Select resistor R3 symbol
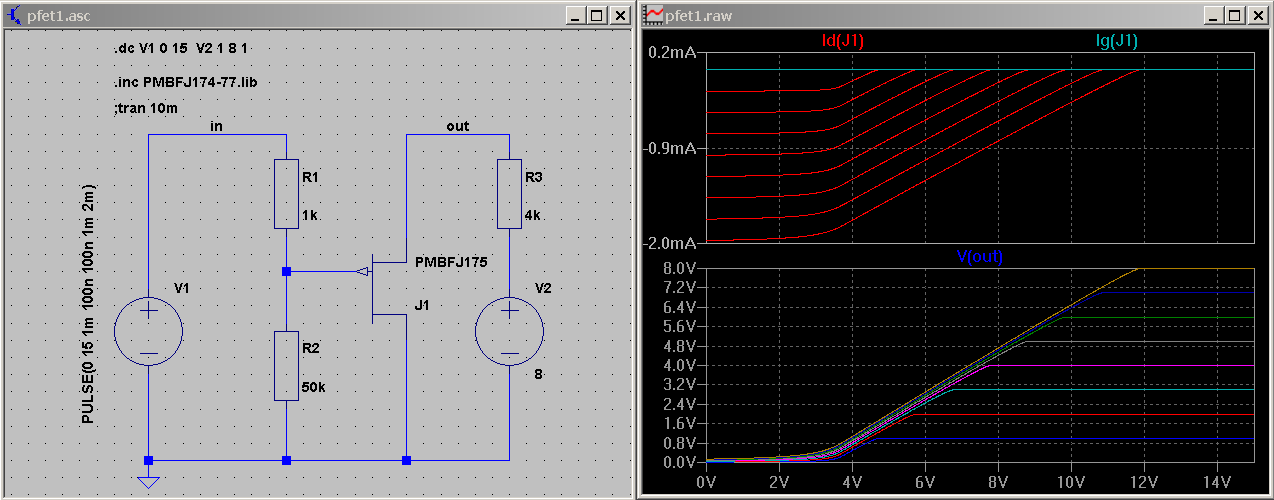The width and height of the screenshot is (1274, 500). pyautogui.click(x=509, y=194)
